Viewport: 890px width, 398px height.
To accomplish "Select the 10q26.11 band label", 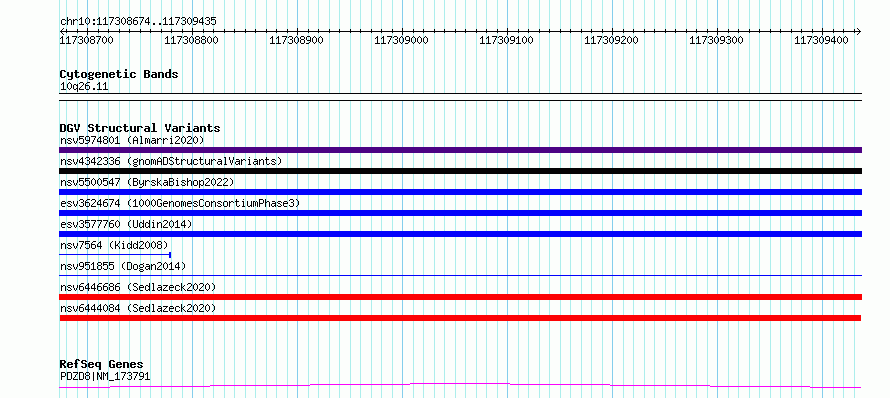I will [84, 87].
